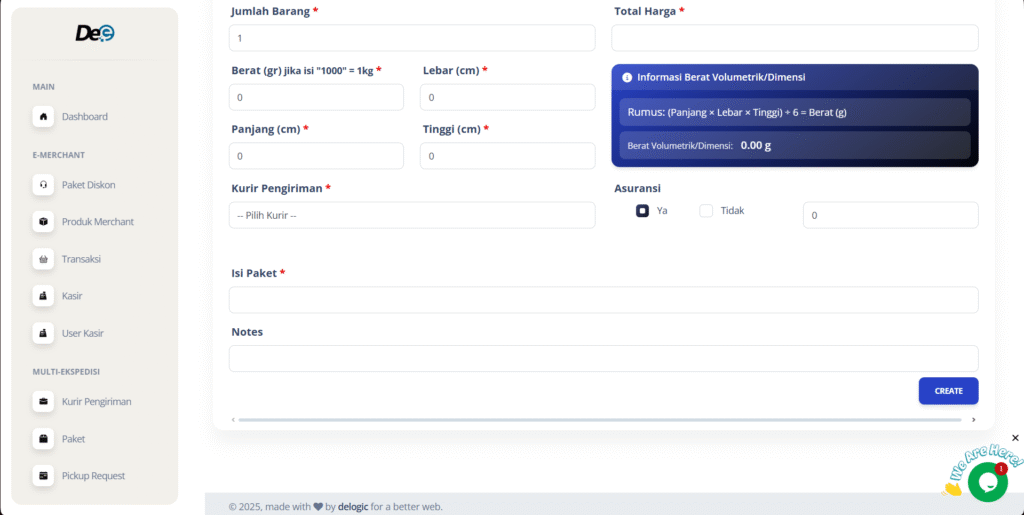Click the Pickup Request icon
Screen dimensions: 1024x515
43,476
